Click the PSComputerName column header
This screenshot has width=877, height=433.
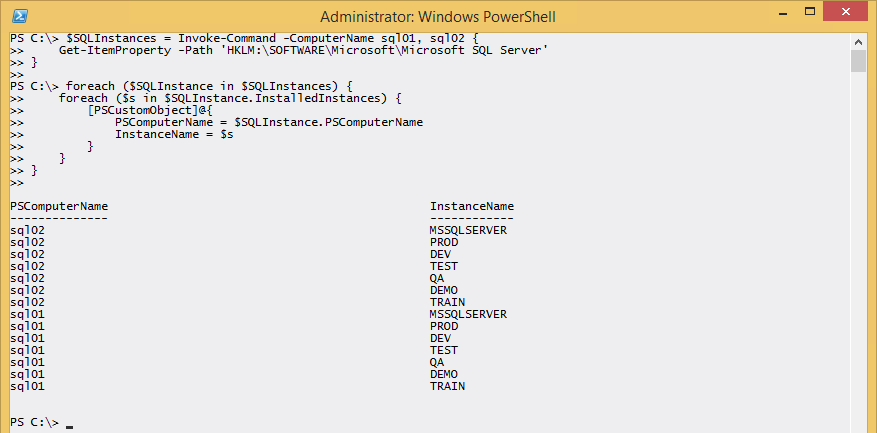(59, 206)
